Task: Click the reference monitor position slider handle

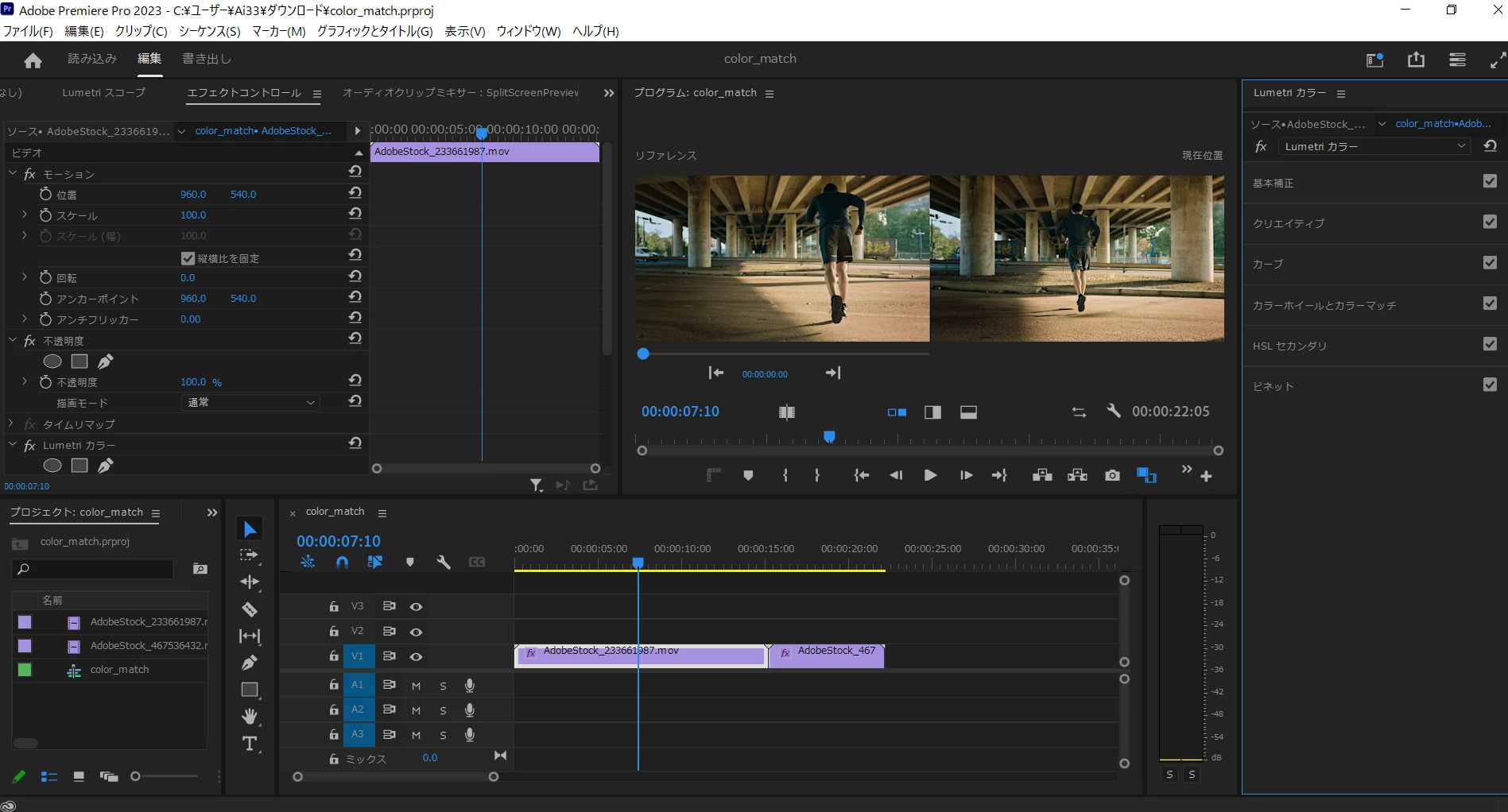Action: pos(643,354)
